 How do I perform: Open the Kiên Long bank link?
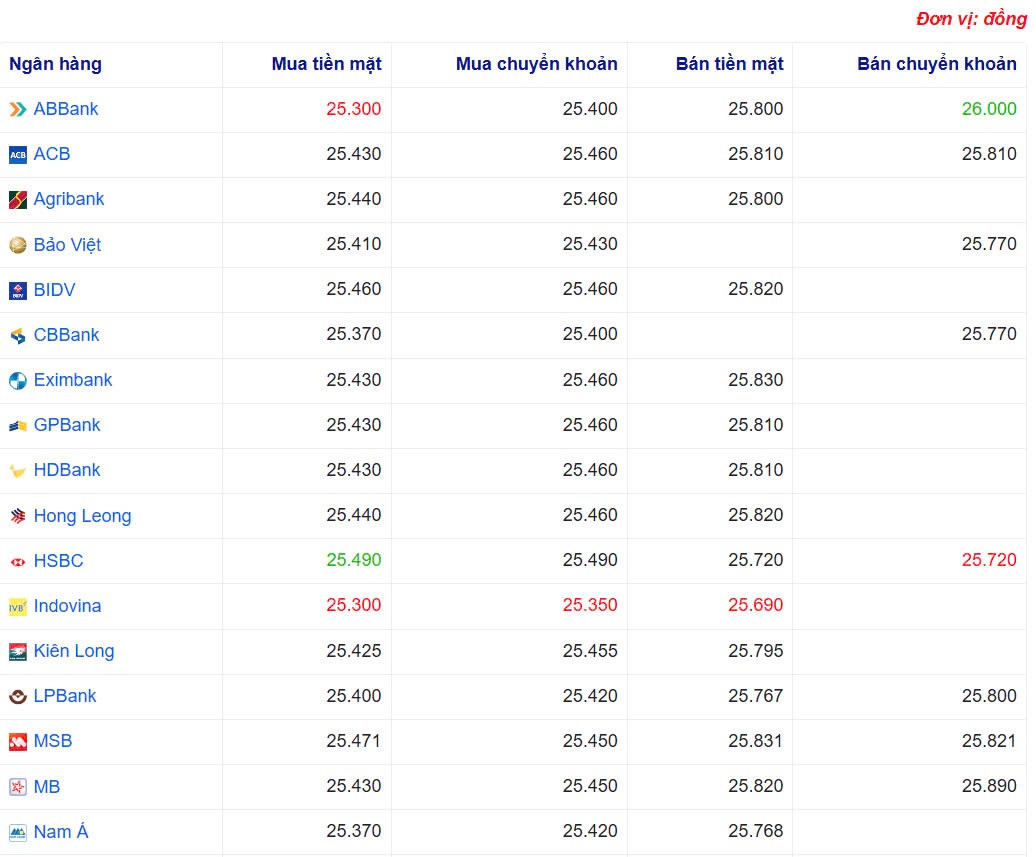74,651
